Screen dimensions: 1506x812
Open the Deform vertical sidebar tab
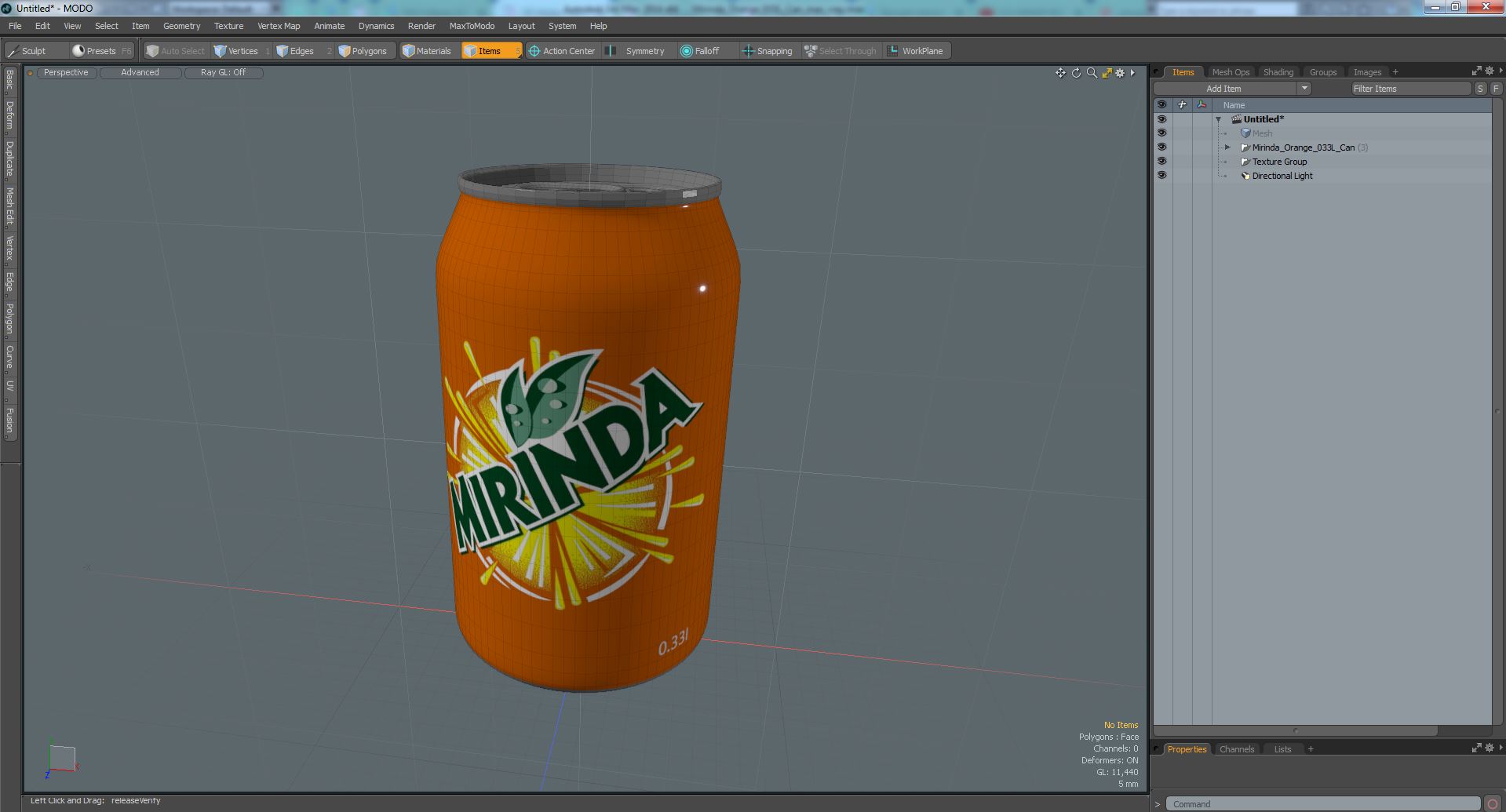pos(9,115)
